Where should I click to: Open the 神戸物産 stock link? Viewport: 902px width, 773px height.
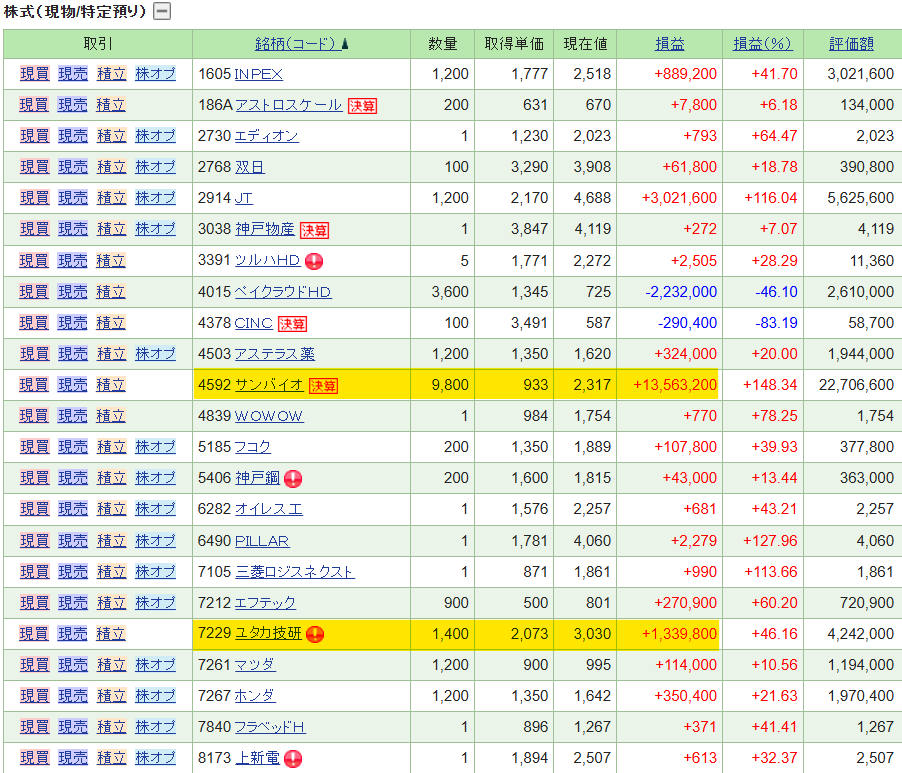(265, 229)
